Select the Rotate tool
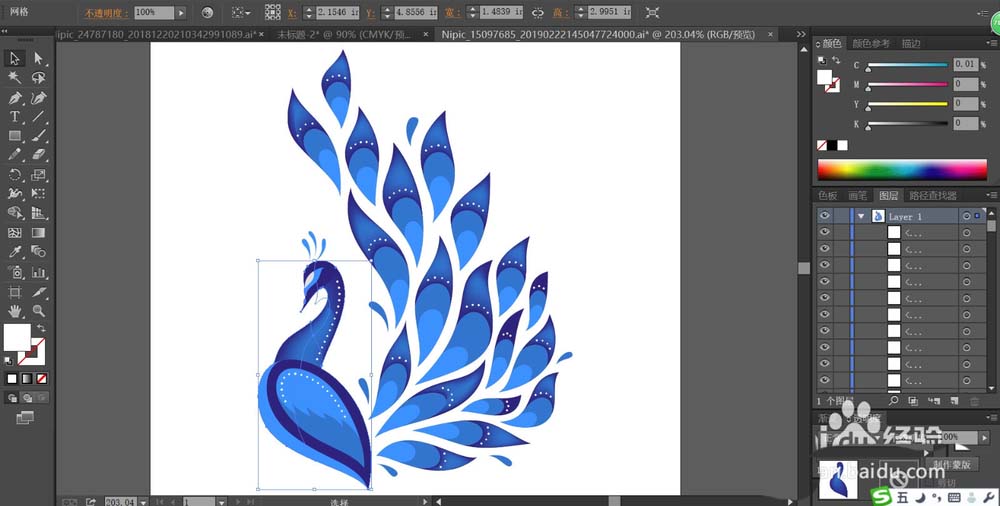The height and width of the screenshot is (506, 1000). pyautogui.click(x=15, y=175)
